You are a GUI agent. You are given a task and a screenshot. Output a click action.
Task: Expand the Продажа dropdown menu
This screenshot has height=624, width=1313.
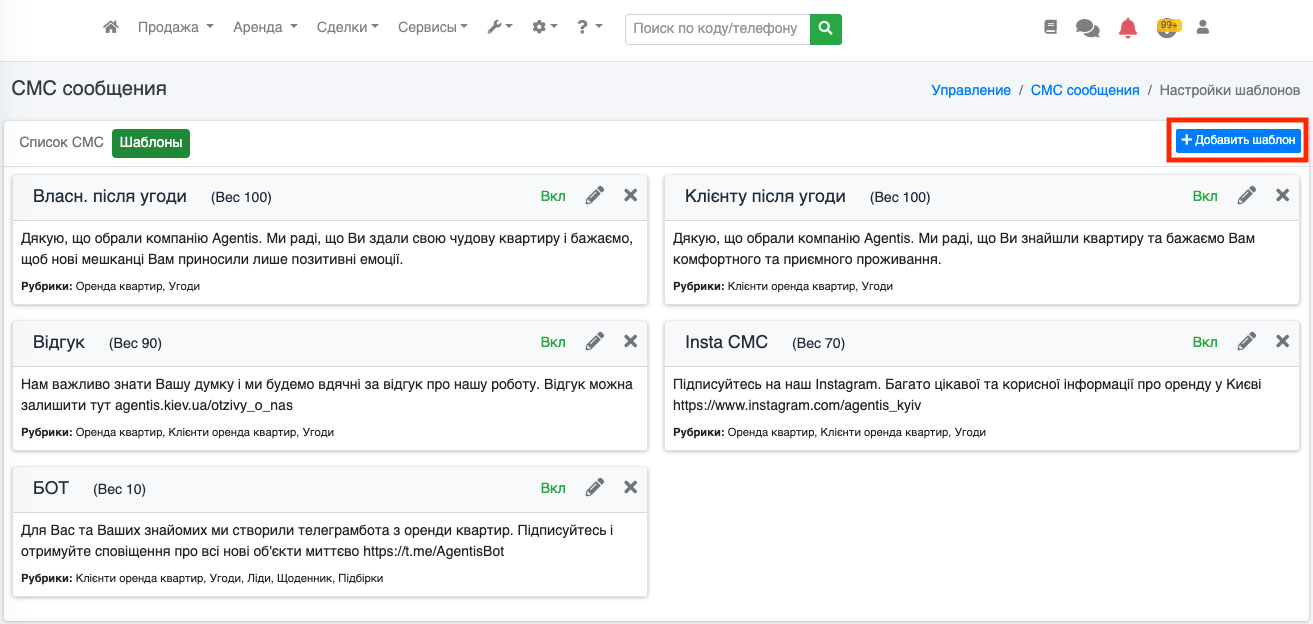175,28
